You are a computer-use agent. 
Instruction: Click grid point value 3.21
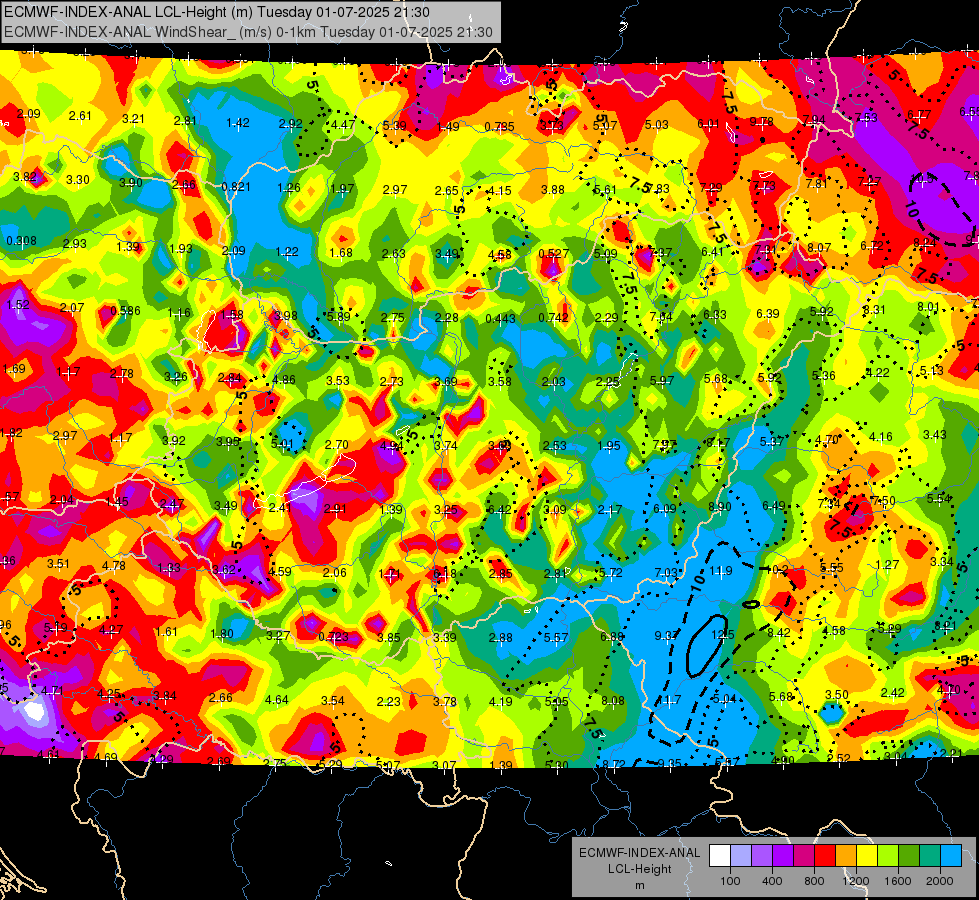click(x=133, y=119)
